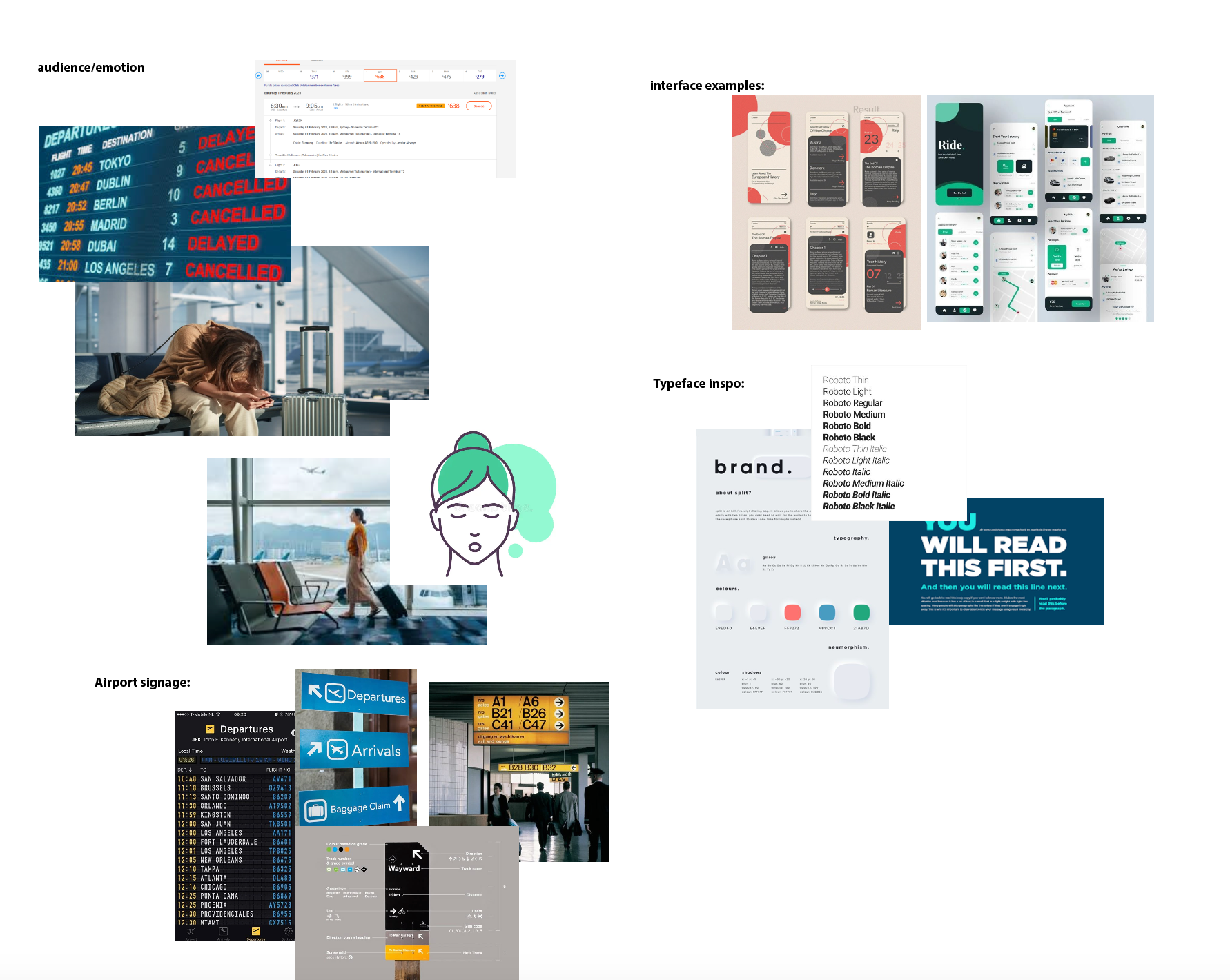1230x980 pixels.
Task: Tap the Departures tab icon in the phone app
Action: 256,932
